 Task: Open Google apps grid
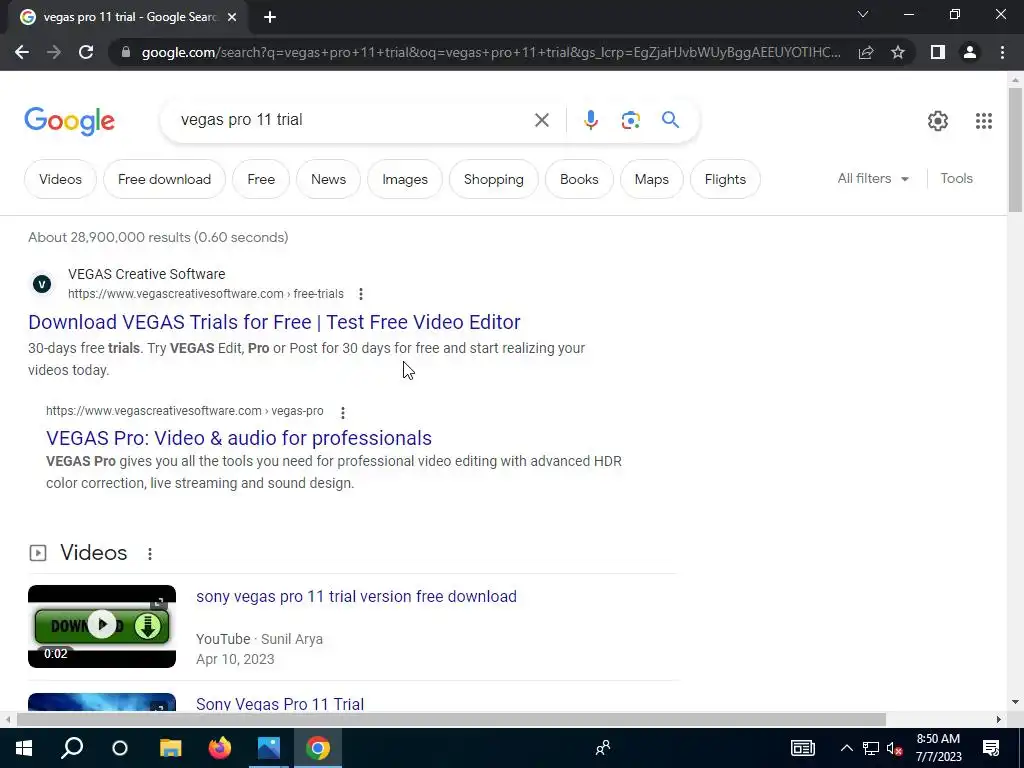[984, 121]
